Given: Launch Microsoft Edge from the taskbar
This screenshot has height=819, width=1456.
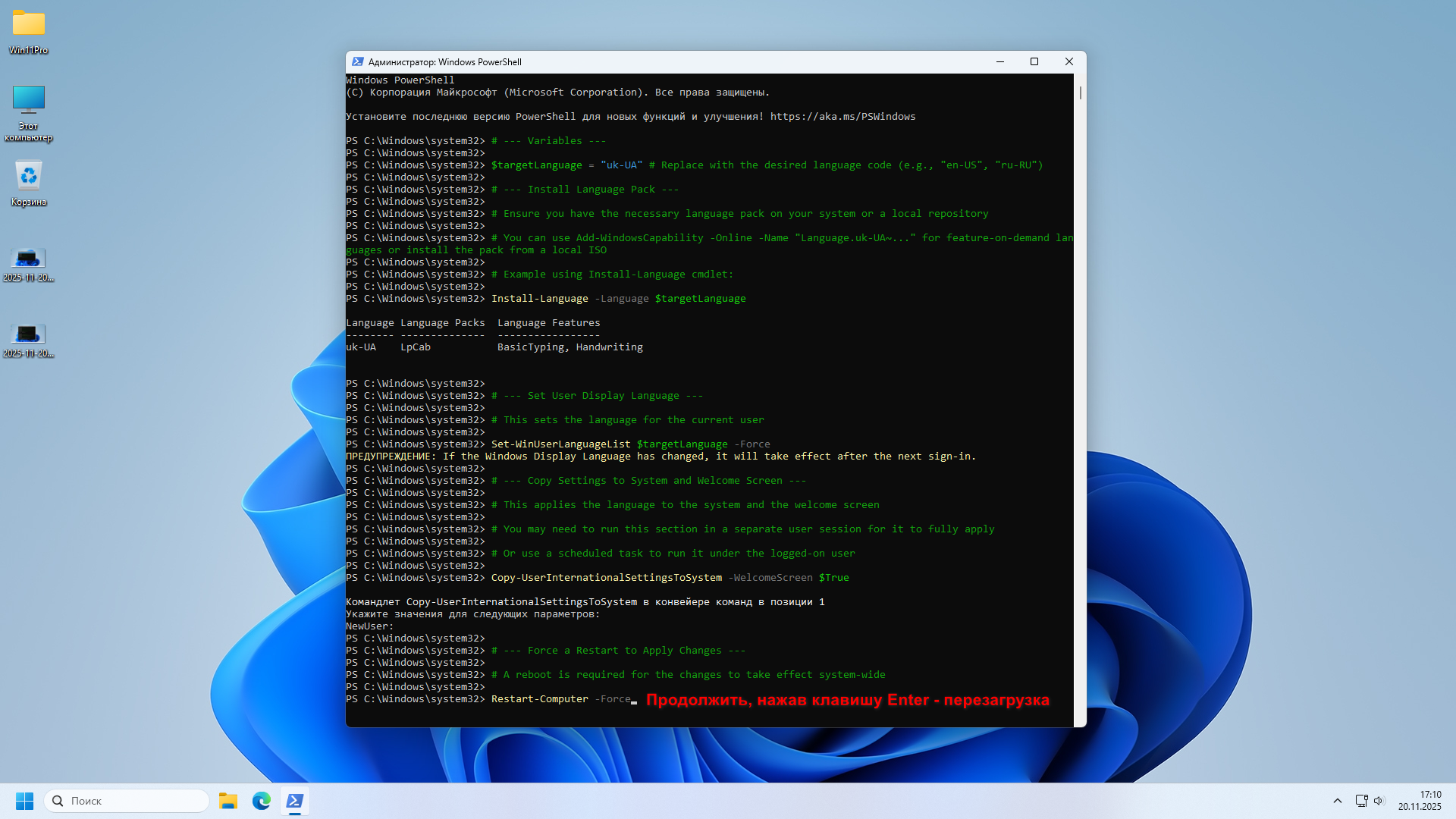Looking at the screenshot, I should pyautogui.click(x=262, y=801).
